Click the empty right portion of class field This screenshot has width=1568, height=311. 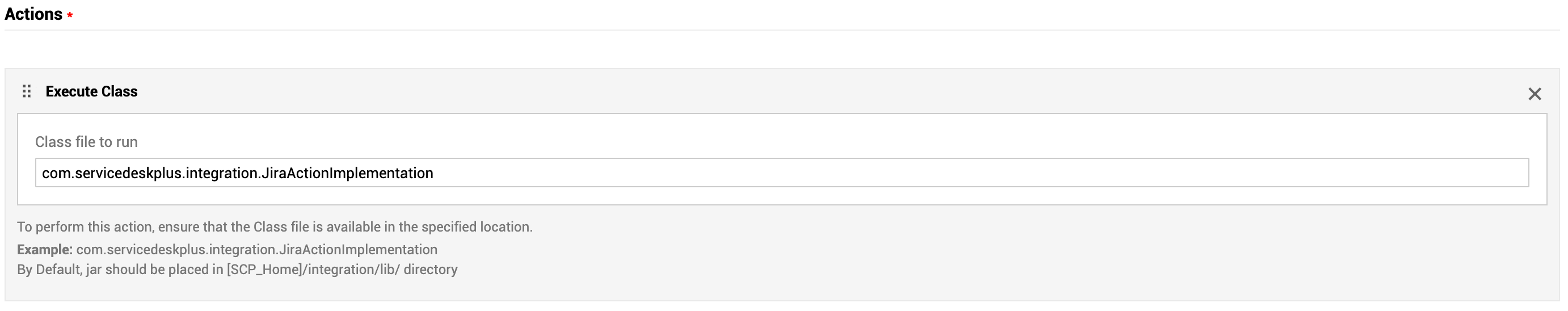coord(1095,173)
